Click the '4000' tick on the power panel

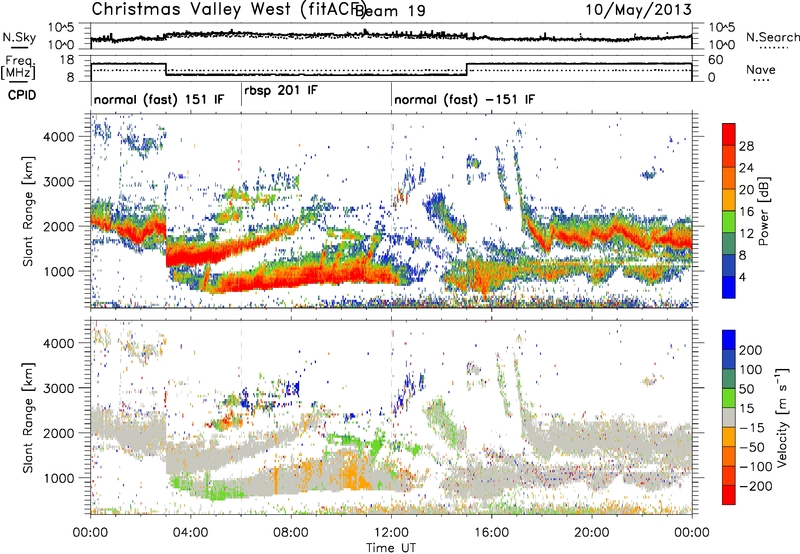point(58,137)
